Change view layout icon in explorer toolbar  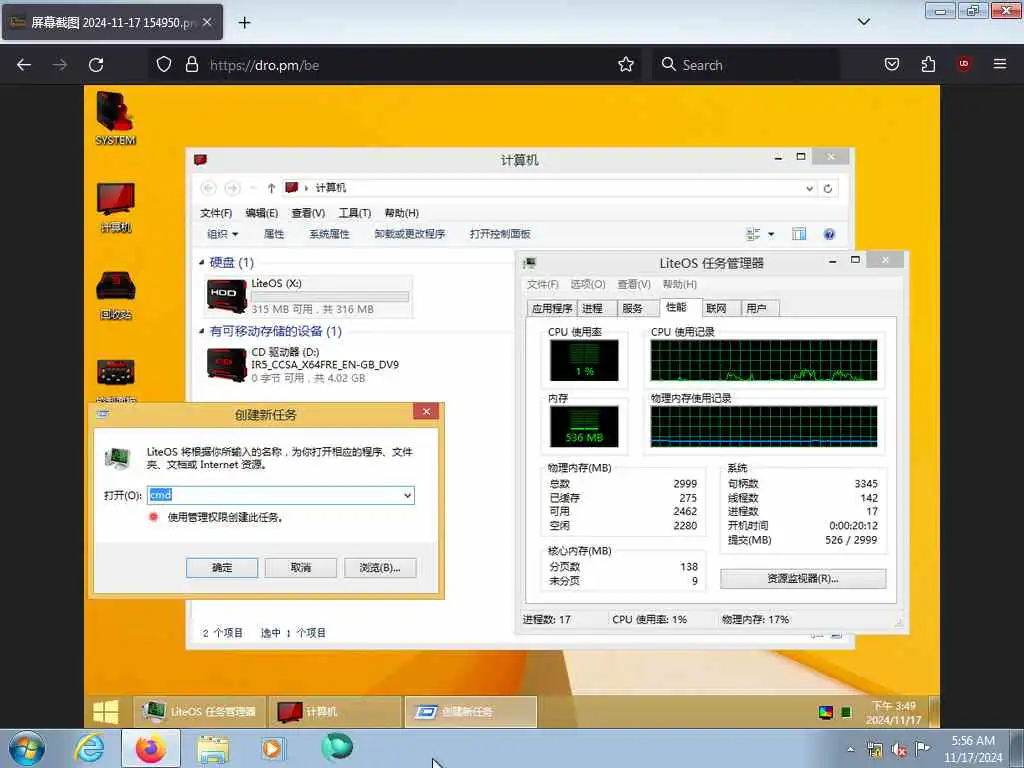[753, 234]
